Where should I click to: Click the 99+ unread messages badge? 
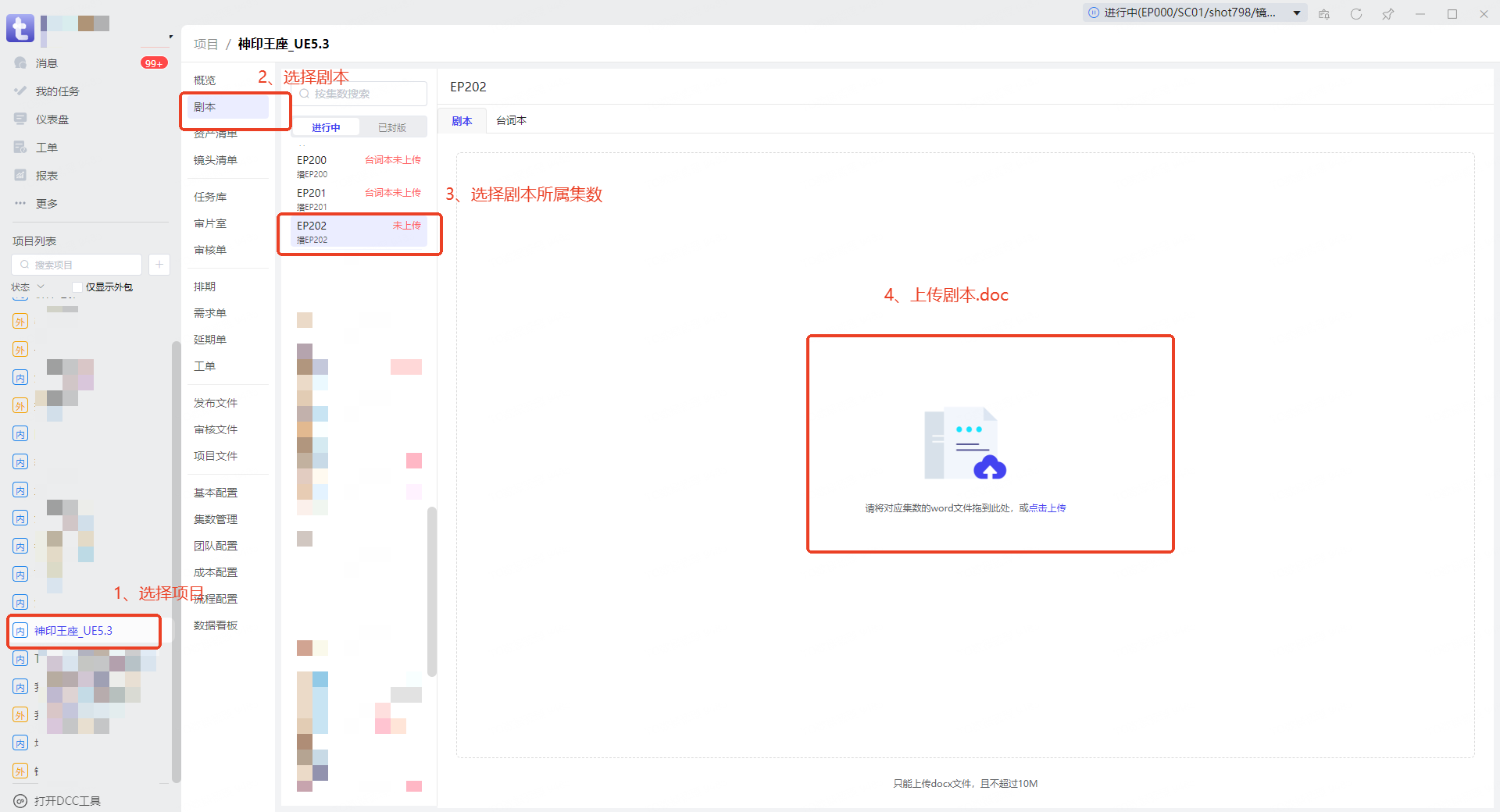(154, 63)
